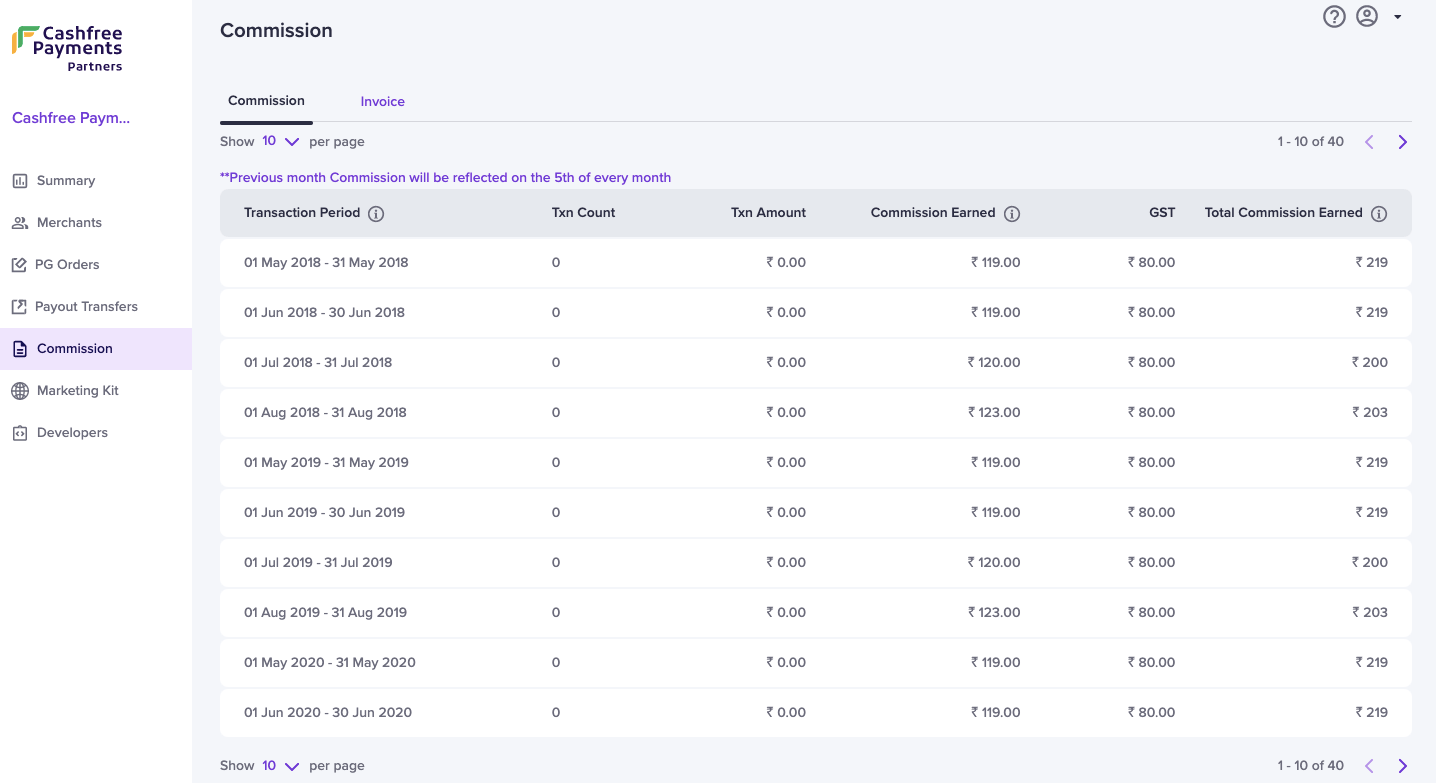Open Developers code icon in sidebar
Image resolution: width=1436 pixels, height=783 pixels.
tap(20, 433)
